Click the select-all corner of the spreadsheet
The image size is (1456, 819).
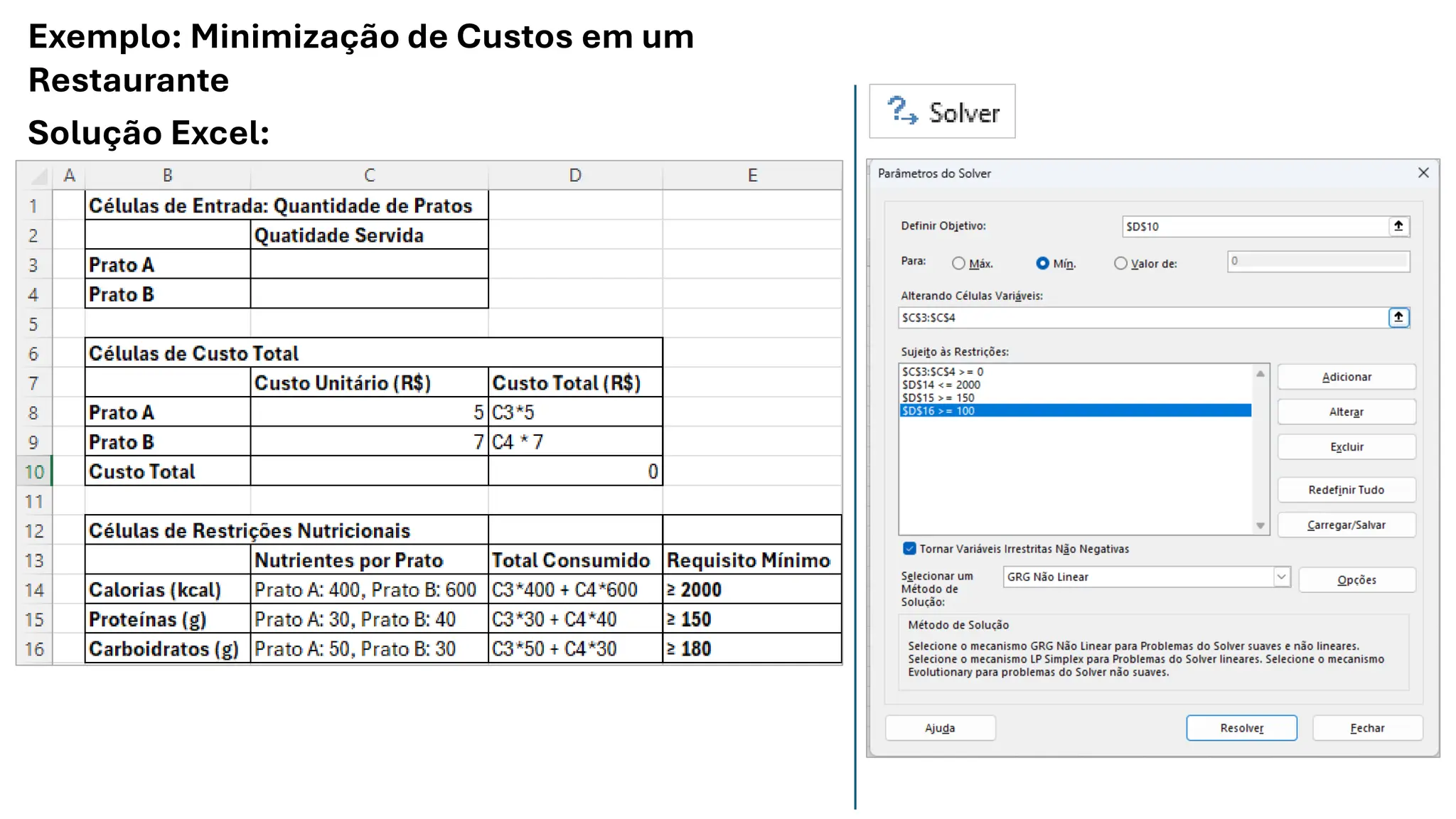click(35, 176)
